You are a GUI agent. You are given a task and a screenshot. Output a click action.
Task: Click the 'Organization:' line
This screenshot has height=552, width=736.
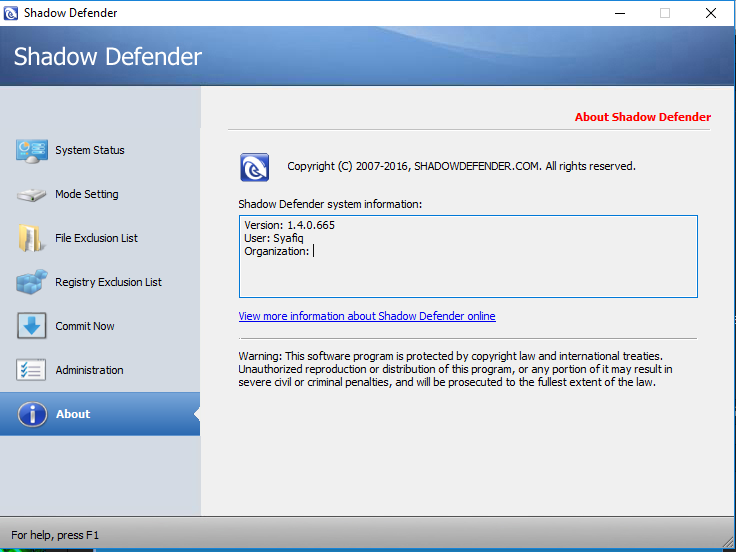click(276, 251)
